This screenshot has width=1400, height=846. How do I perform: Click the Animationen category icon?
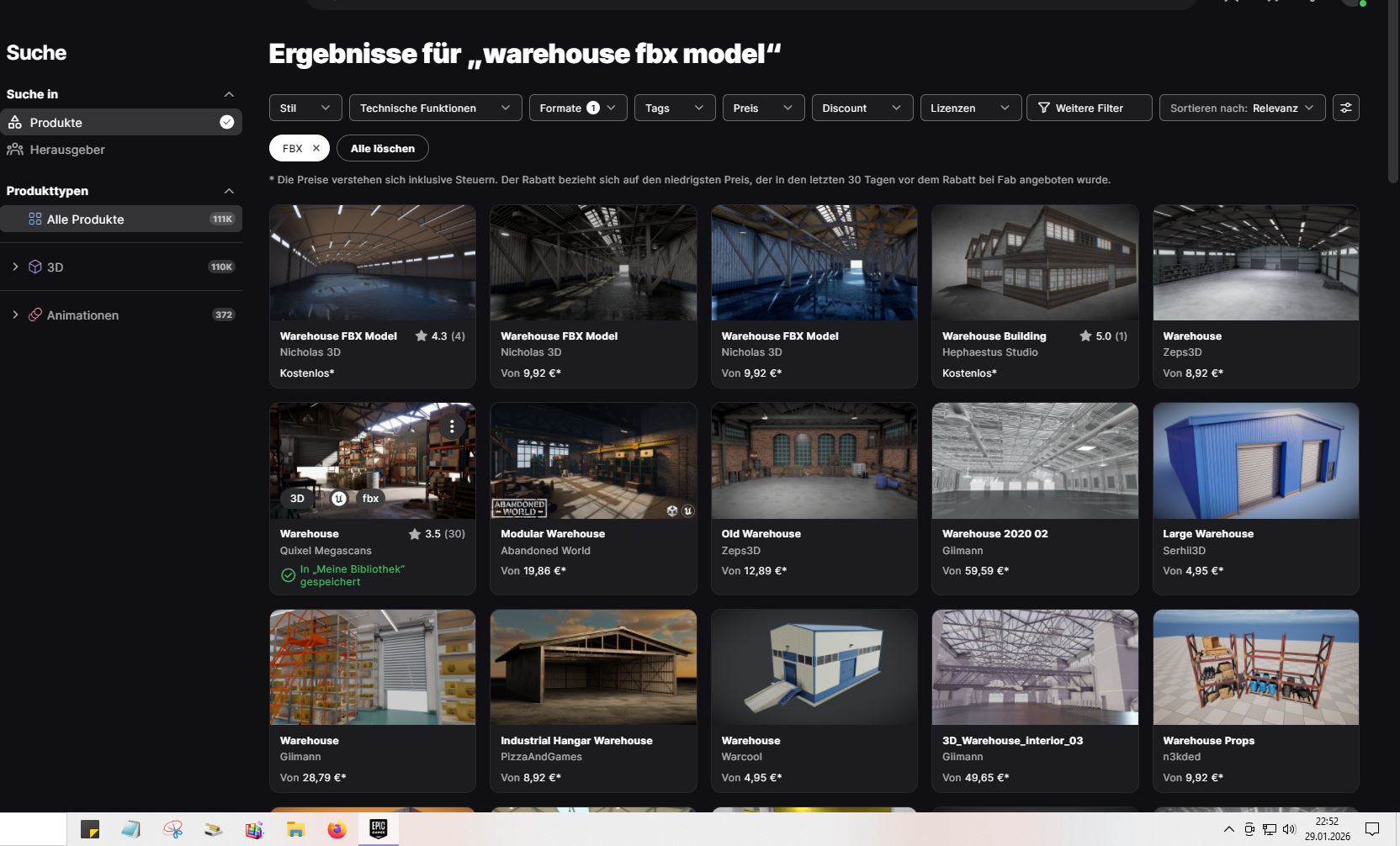tap(35, 315)
